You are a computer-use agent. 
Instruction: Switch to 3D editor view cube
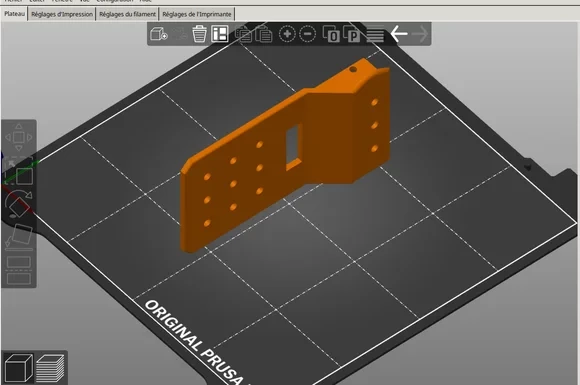(x=18, y=367)
